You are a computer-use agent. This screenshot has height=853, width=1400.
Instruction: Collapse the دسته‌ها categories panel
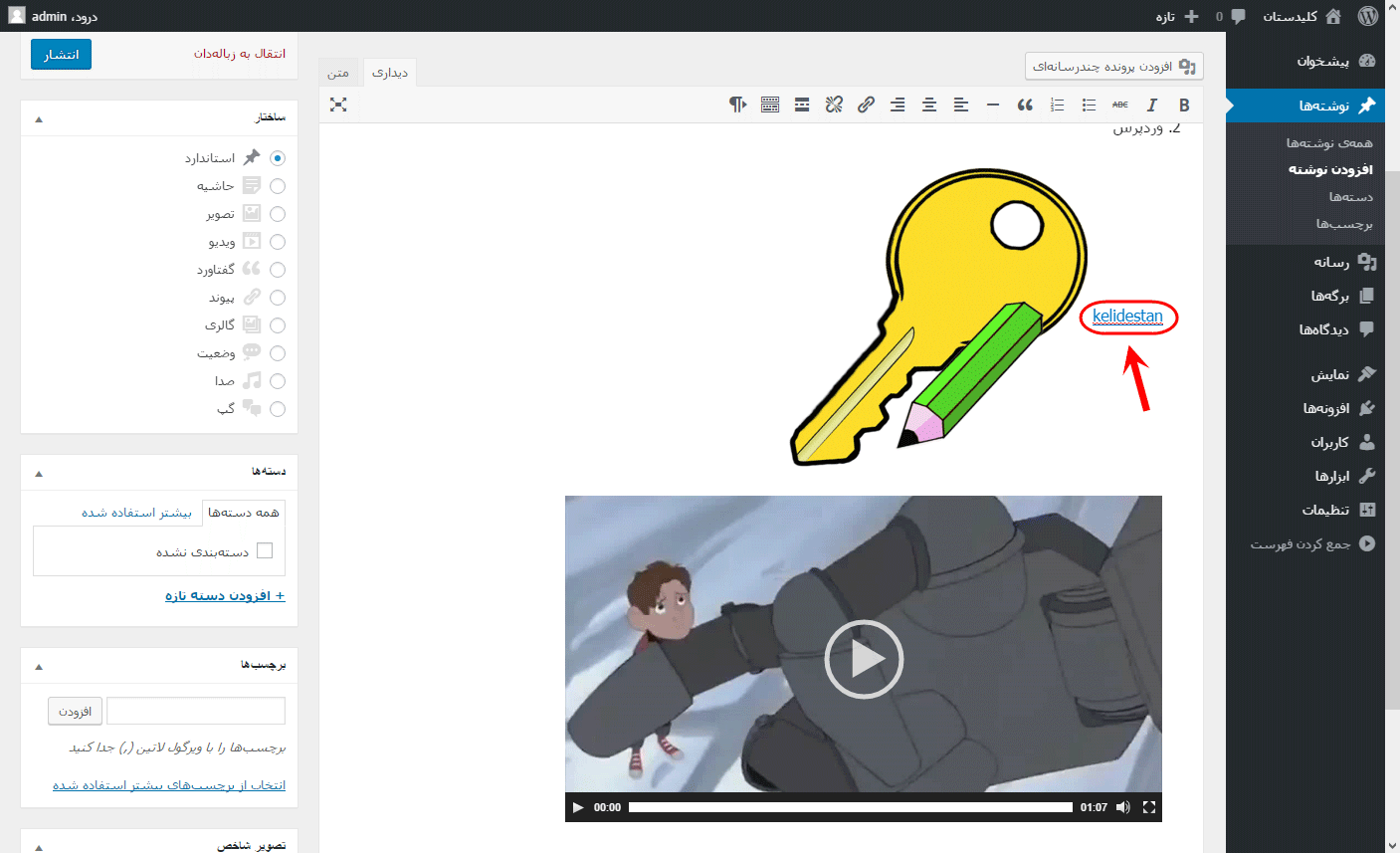[x=39, y=473]
